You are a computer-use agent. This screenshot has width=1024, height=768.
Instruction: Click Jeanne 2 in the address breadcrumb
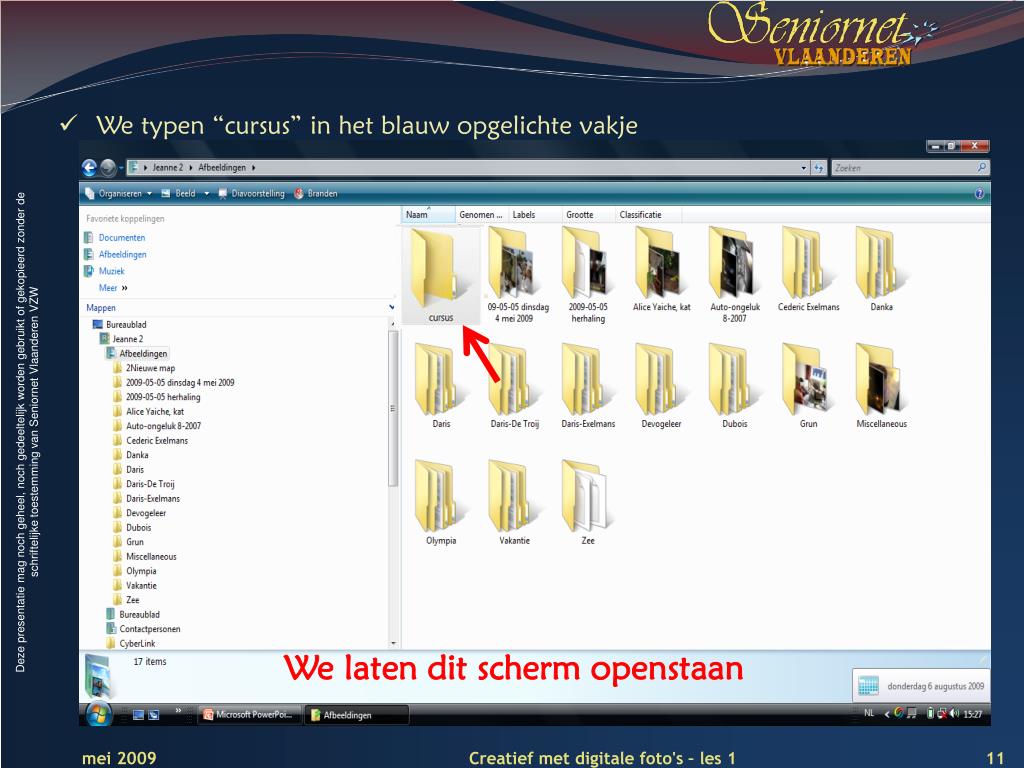168,168
